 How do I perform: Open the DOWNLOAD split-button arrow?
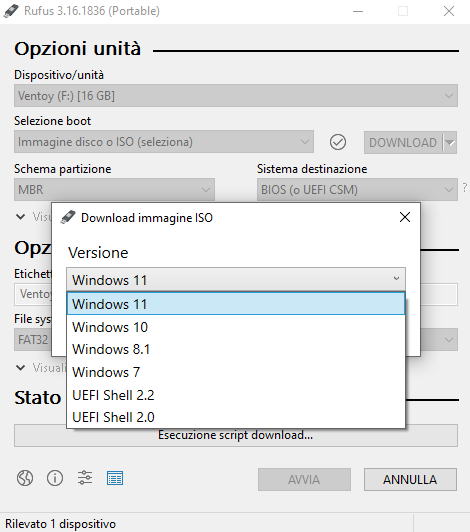[450, 142]
